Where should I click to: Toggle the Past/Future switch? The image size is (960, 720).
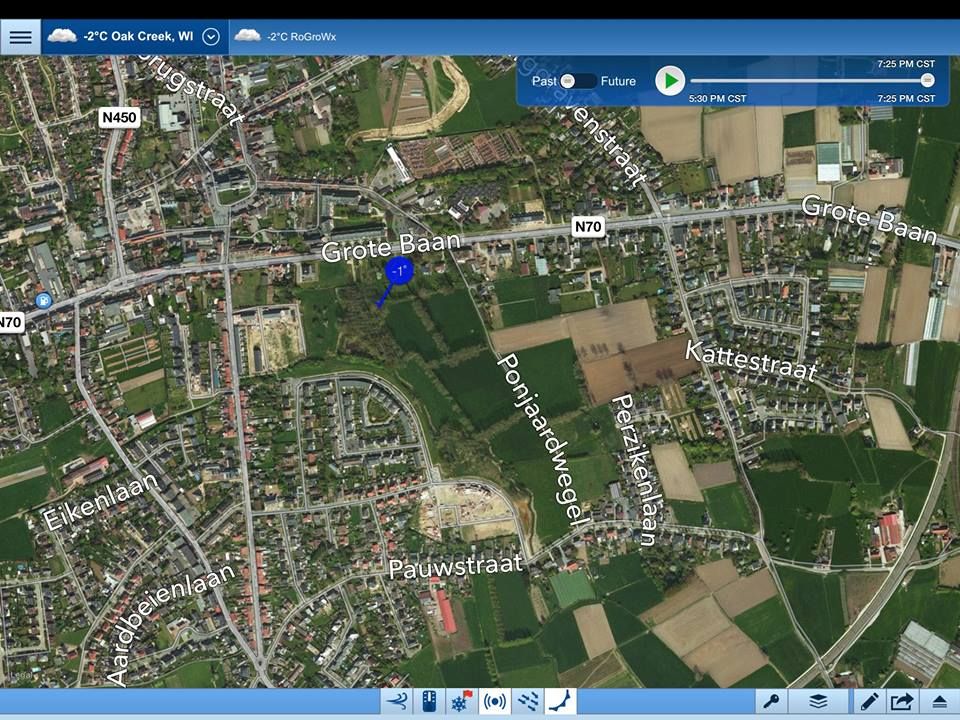578,81
